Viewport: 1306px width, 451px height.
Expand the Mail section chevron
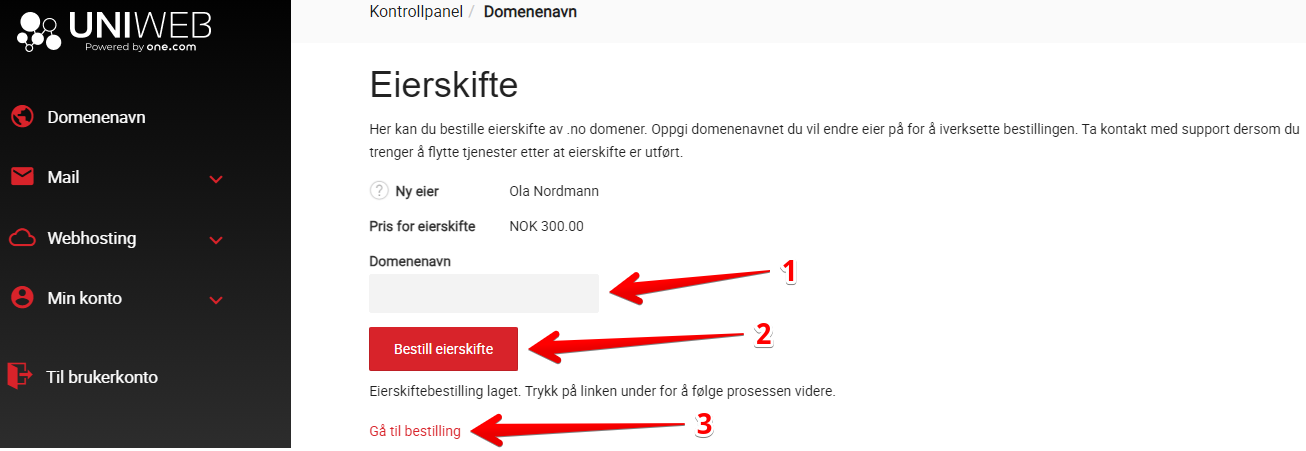216,179
